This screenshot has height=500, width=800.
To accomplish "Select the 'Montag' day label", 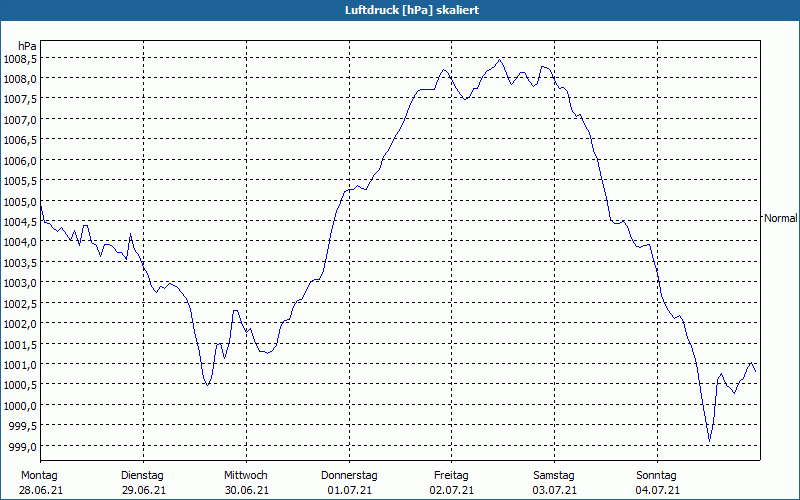I will 39,476.
